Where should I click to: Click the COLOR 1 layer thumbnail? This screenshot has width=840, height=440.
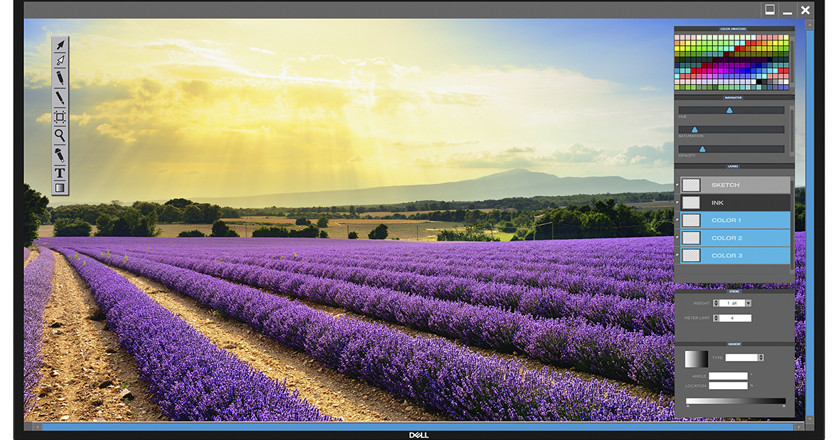691,220
